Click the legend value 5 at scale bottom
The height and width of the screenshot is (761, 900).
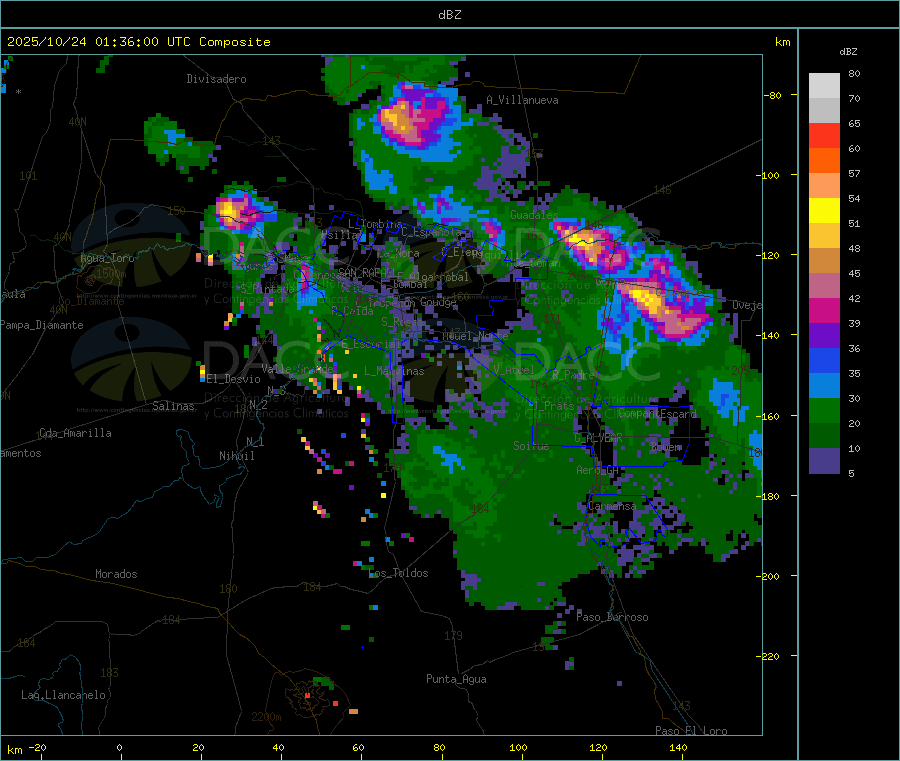[x=851, y=473]
